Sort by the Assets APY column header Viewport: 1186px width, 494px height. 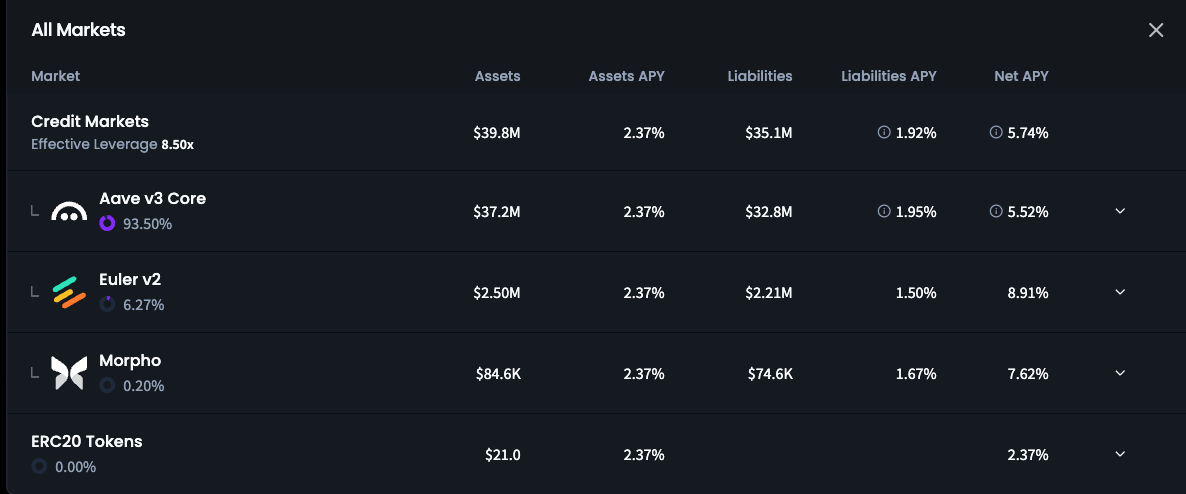point(626,76)
